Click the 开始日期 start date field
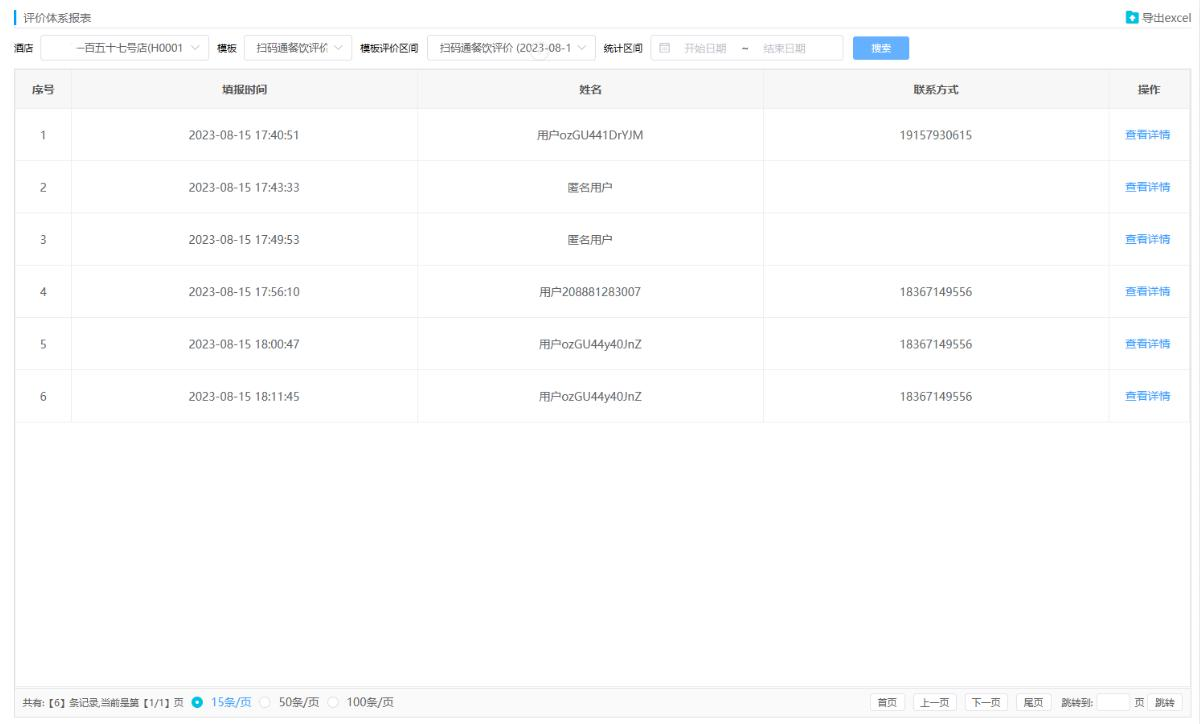 click(x=705, y=48)
